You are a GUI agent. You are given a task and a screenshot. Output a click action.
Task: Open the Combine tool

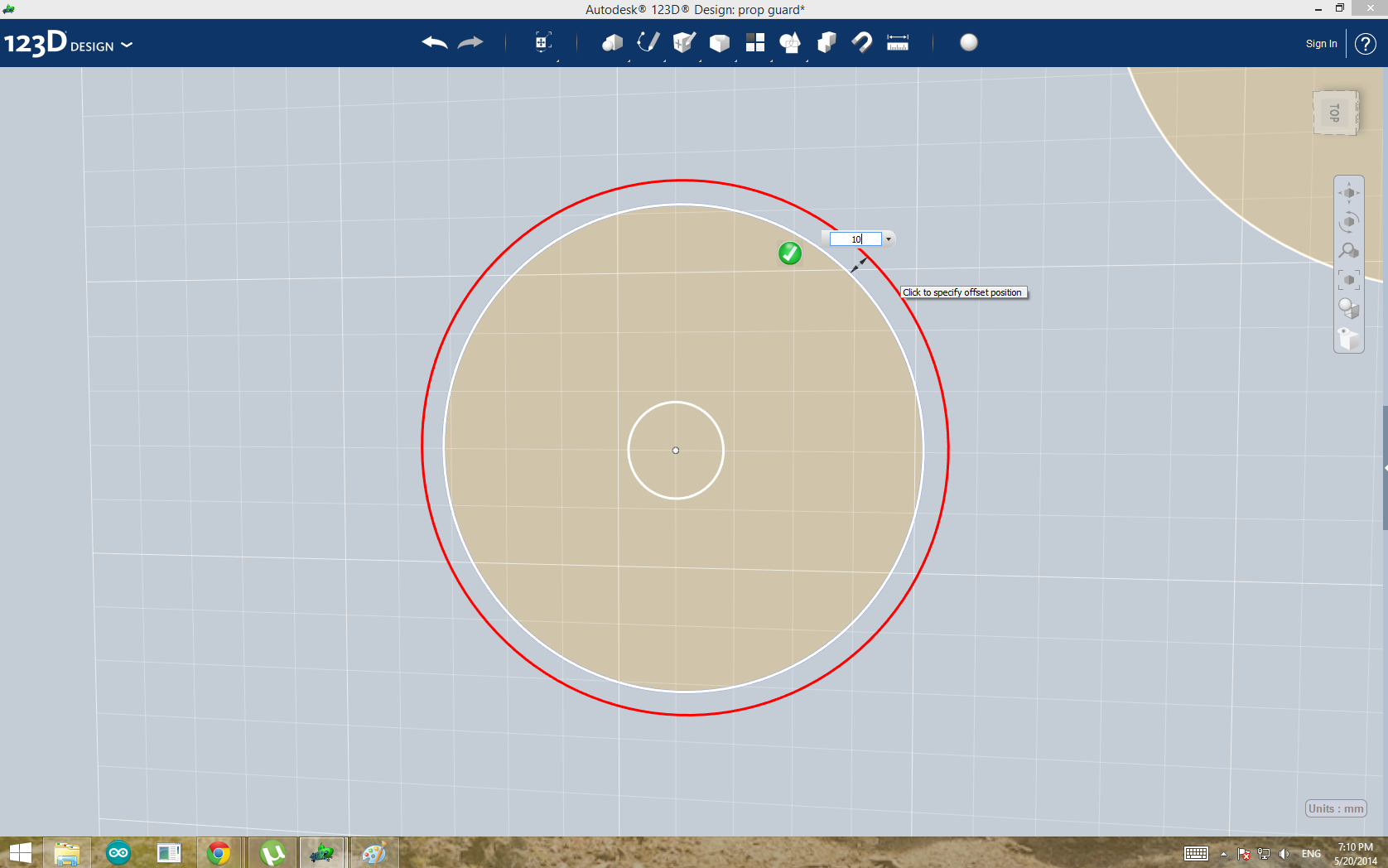(827, 42)
